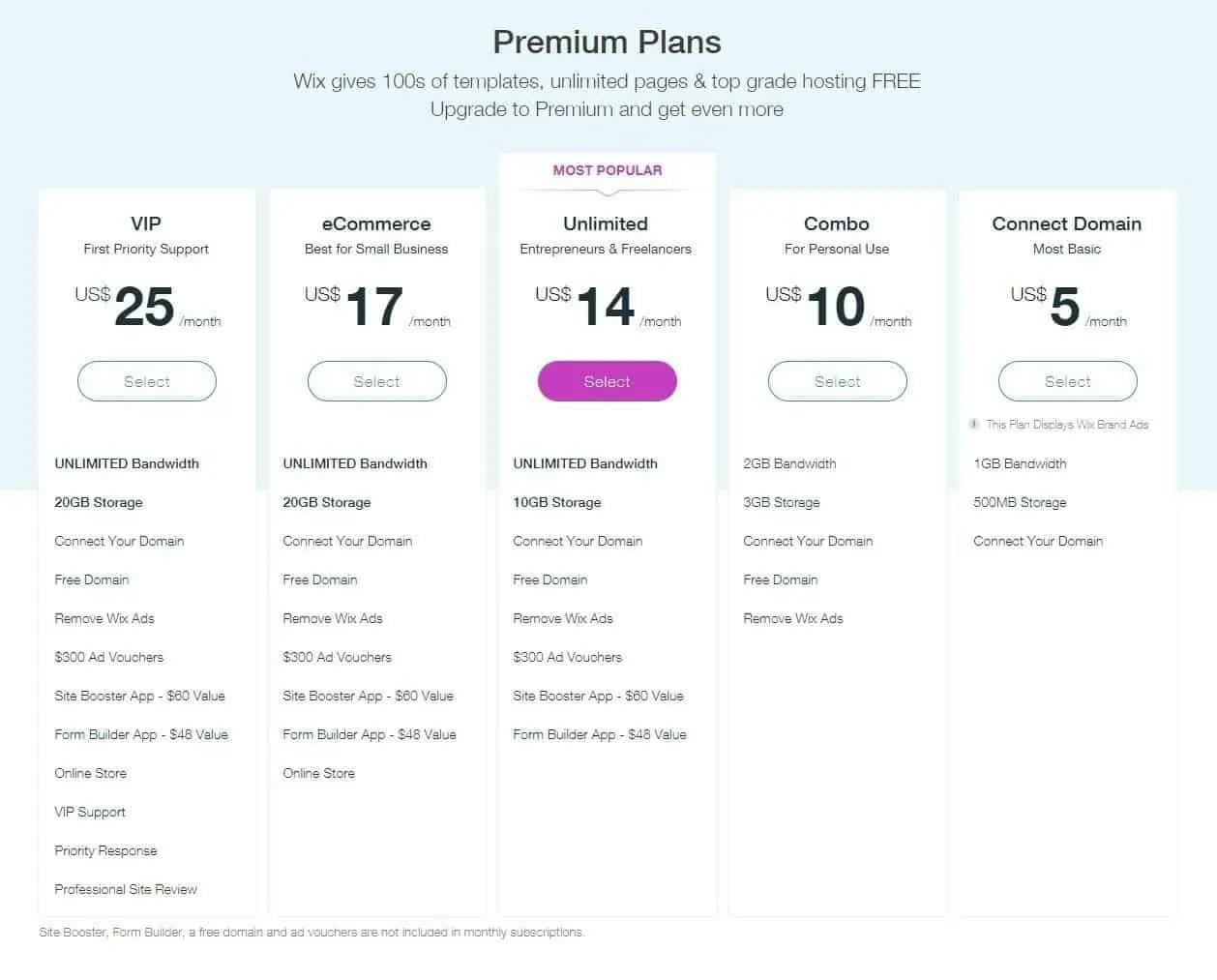Viewport: 1217px width, 980px height.
Task: Click Priority Response feature in VIP plan
Action: [x=105, y=850]
